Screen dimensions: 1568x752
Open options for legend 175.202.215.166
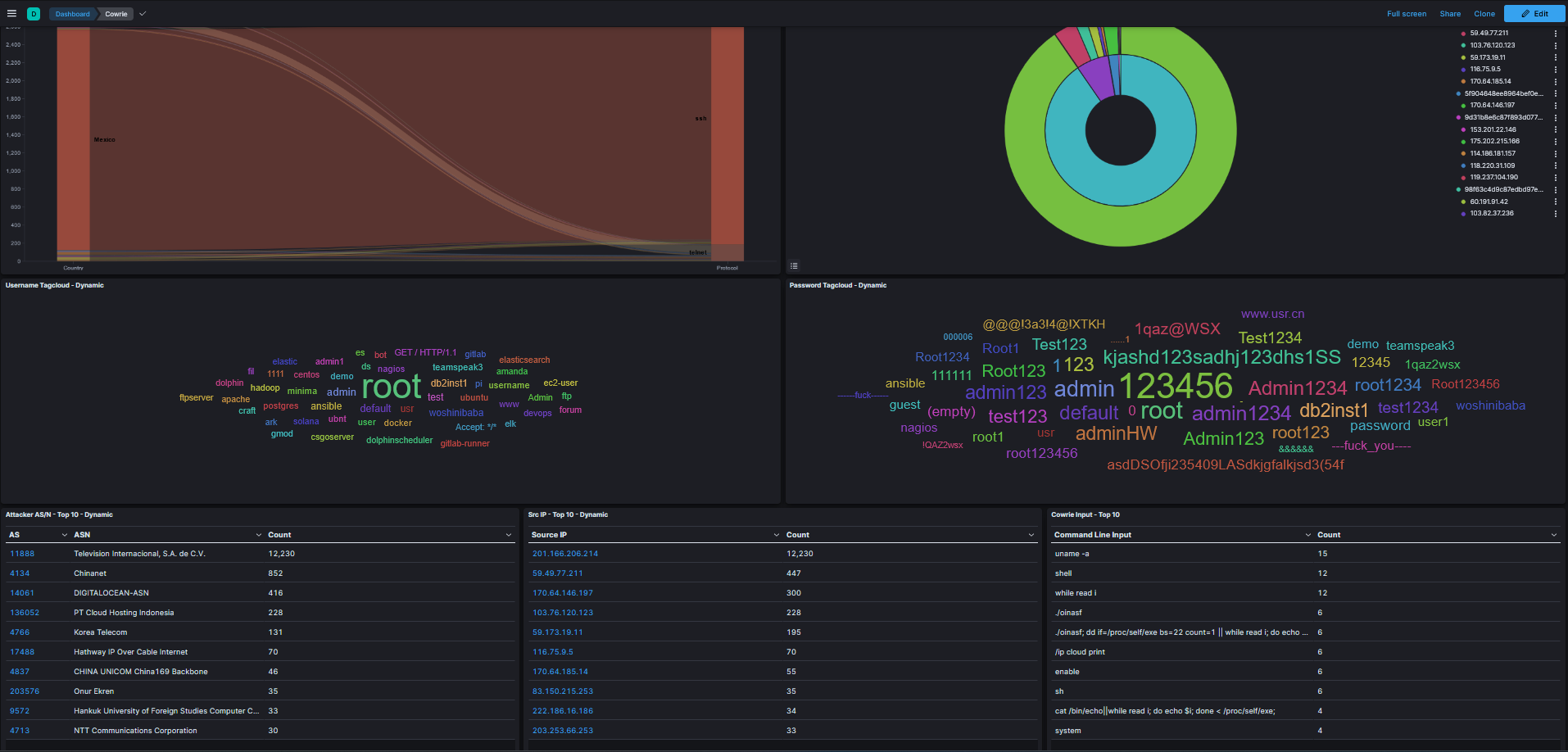[x=1556, y=142]
